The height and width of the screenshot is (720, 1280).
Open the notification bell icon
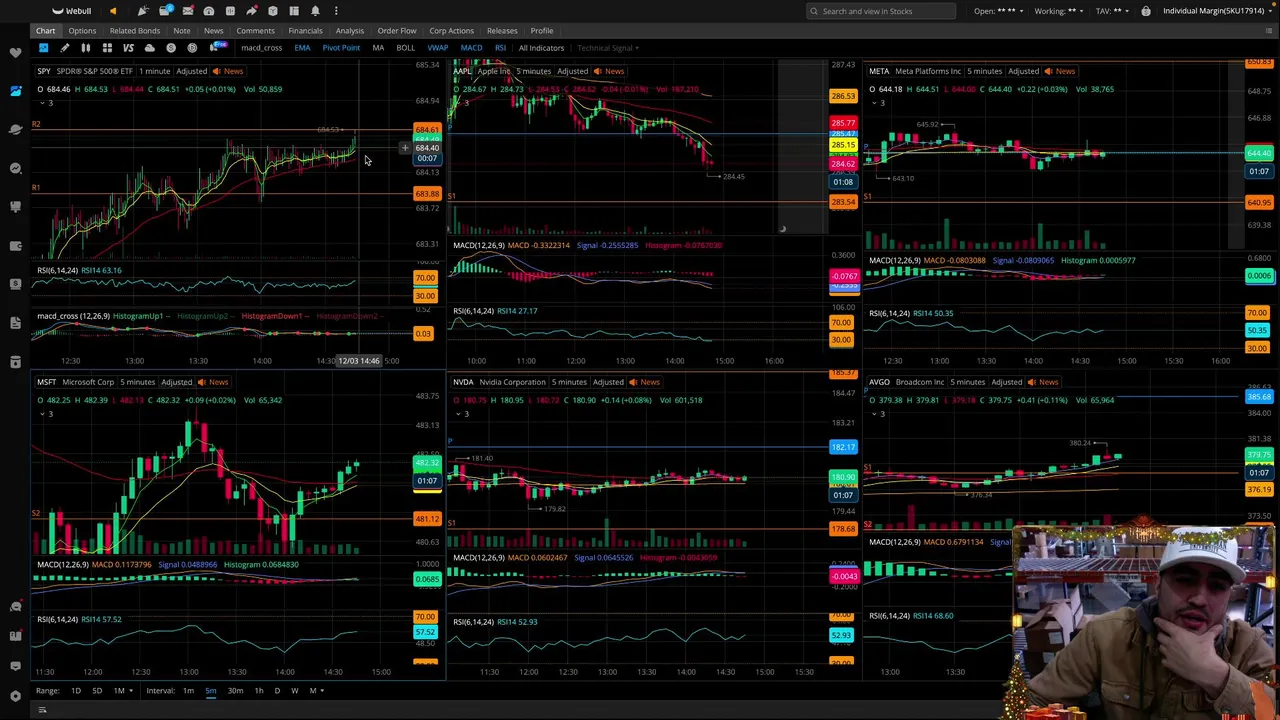315,11
